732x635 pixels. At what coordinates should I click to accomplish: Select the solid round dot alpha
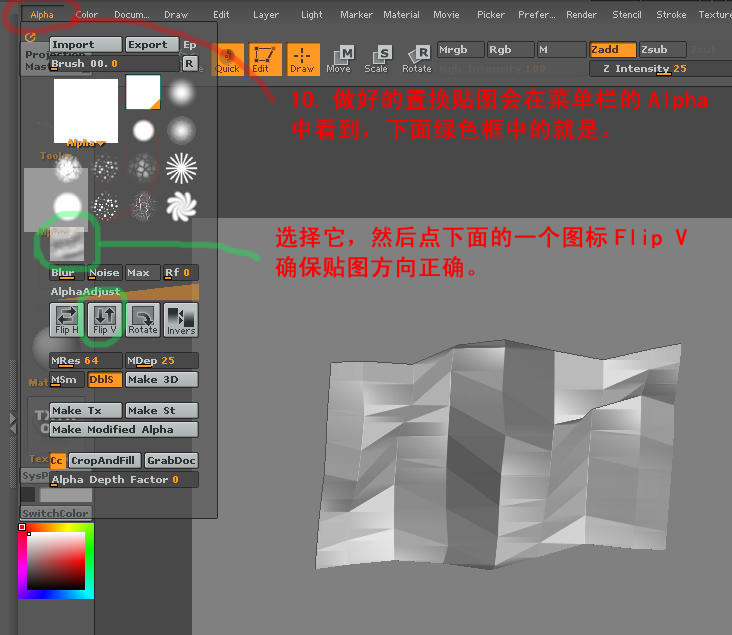143,130
